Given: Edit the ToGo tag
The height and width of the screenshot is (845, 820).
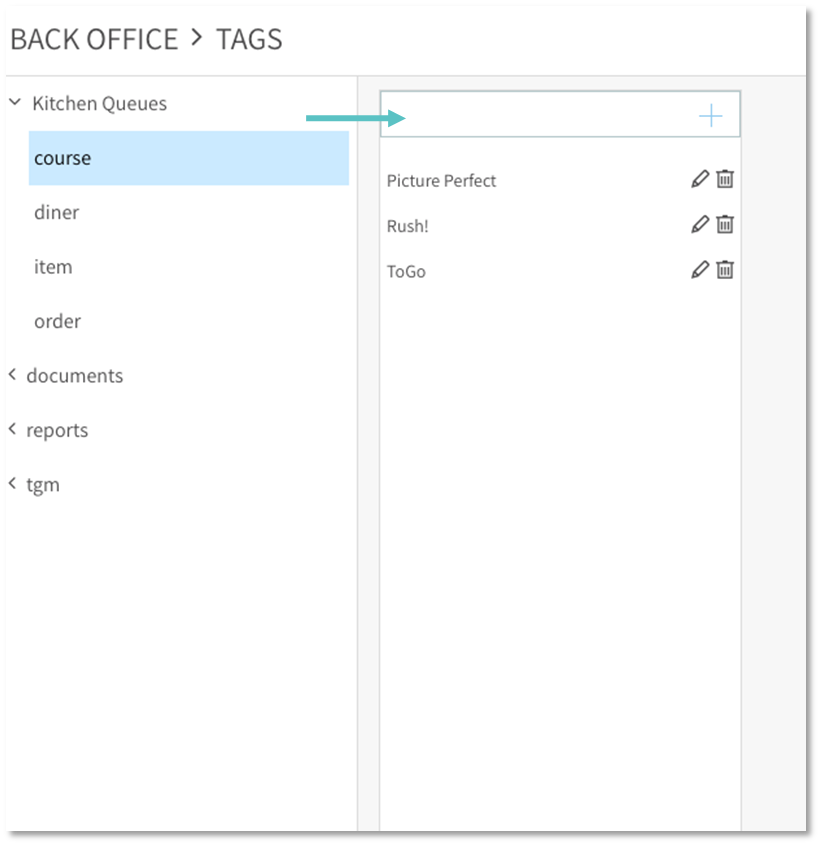Looking at the screenshot, I should (700, 270).
